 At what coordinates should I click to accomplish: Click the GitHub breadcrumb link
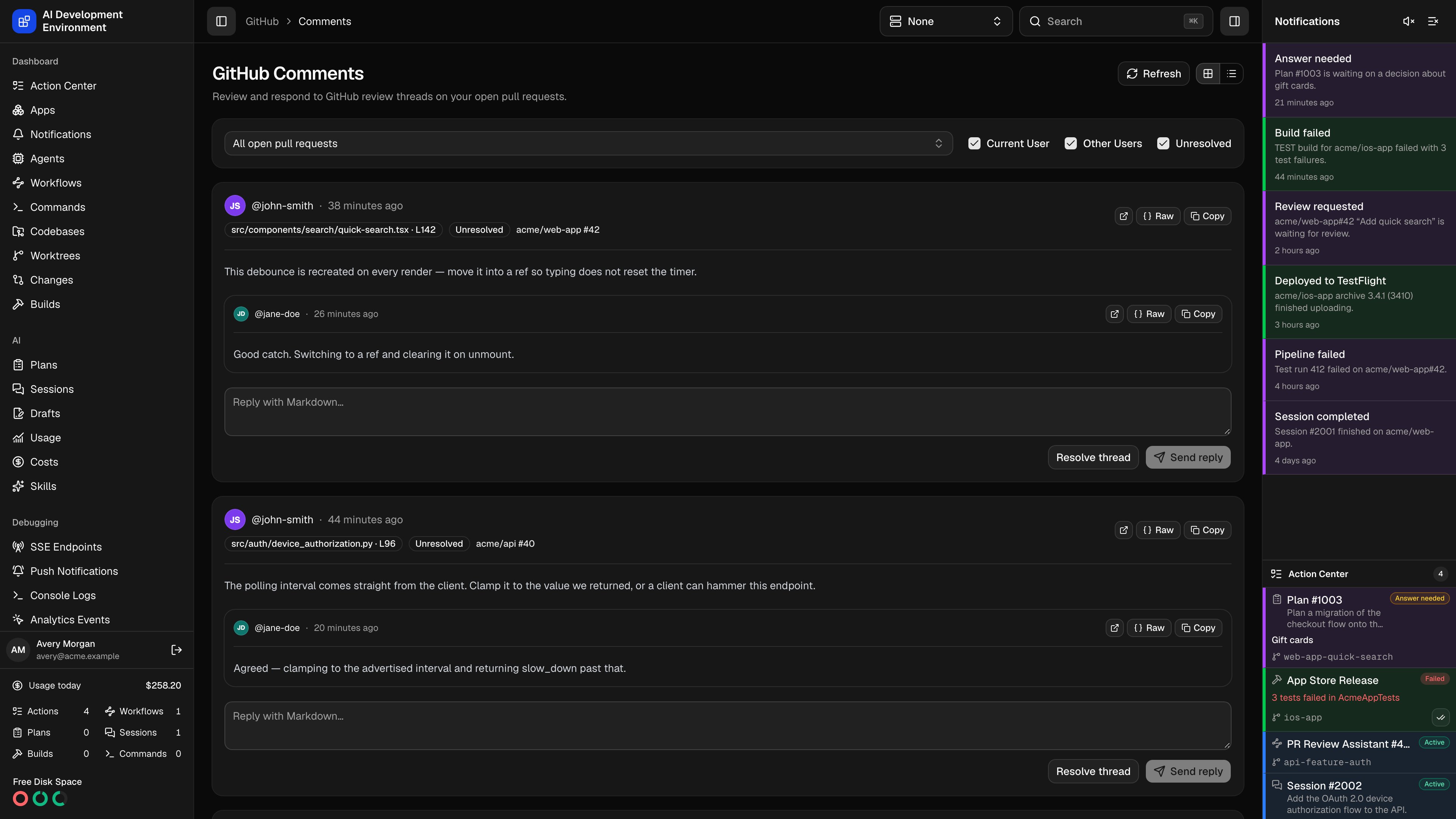click(262, 22)
